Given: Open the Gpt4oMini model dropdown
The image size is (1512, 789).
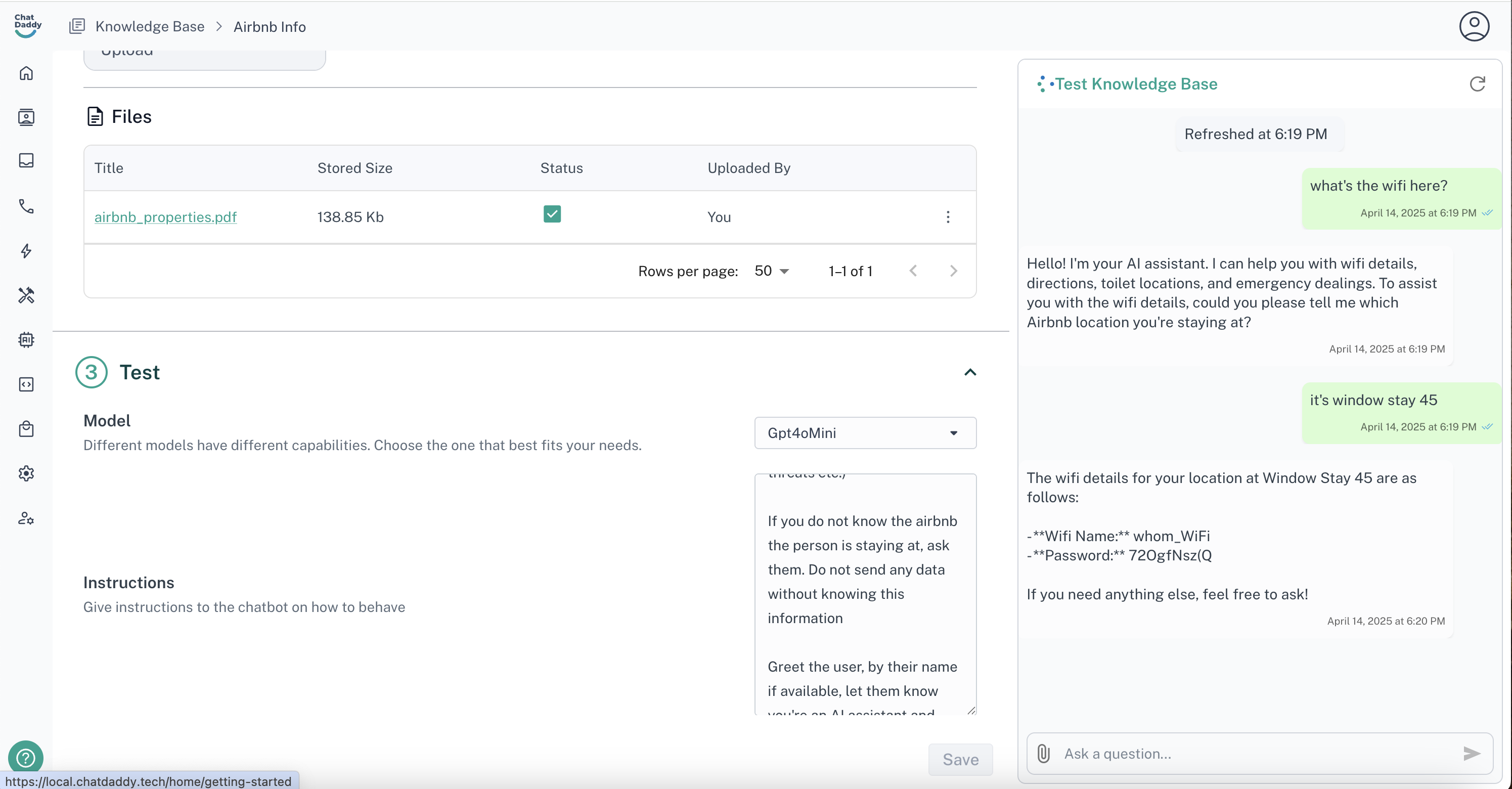Looking at the screenshot, I should pos(865,432).
